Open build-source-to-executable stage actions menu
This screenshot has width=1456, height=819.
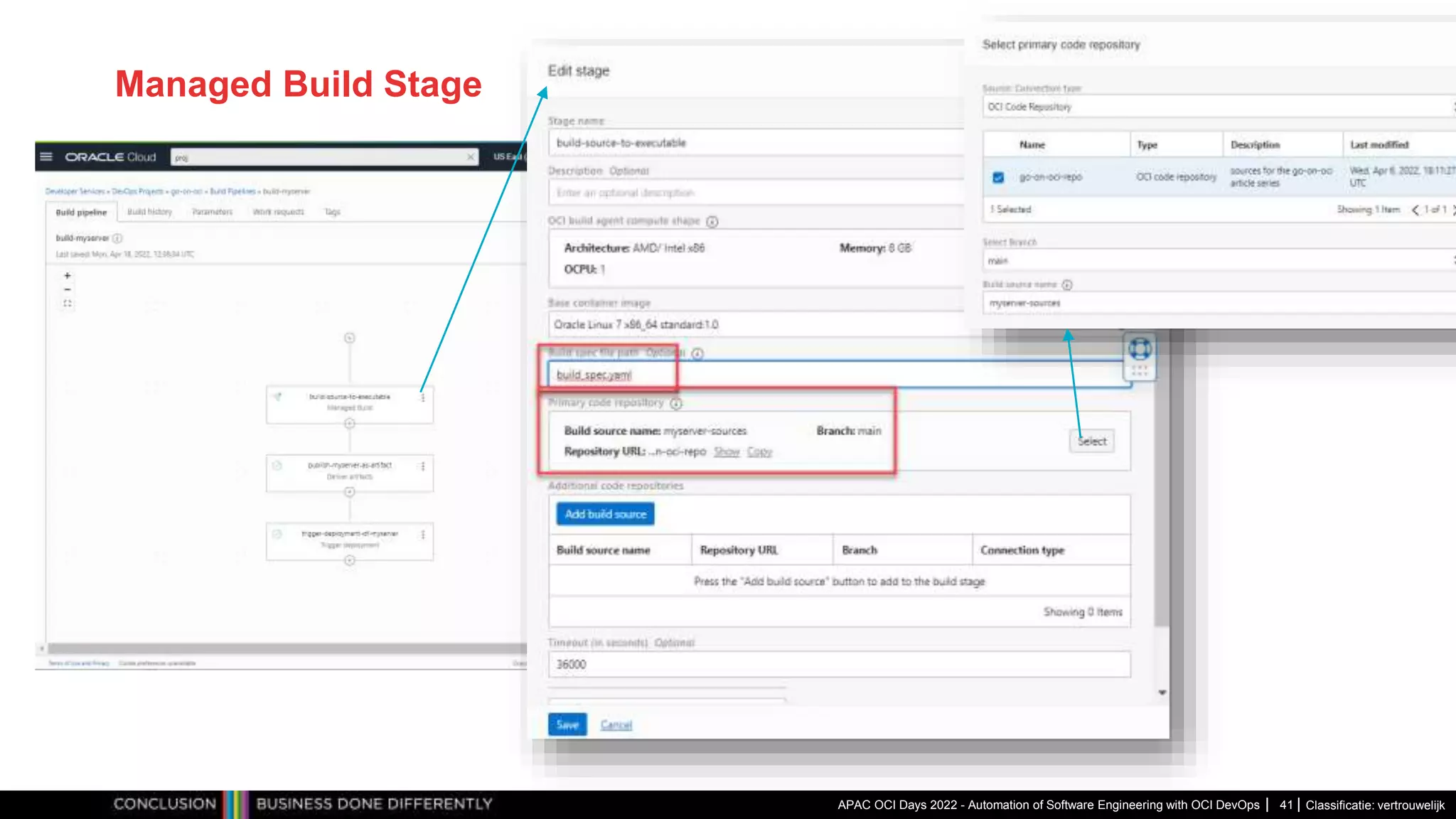[423, 397]
